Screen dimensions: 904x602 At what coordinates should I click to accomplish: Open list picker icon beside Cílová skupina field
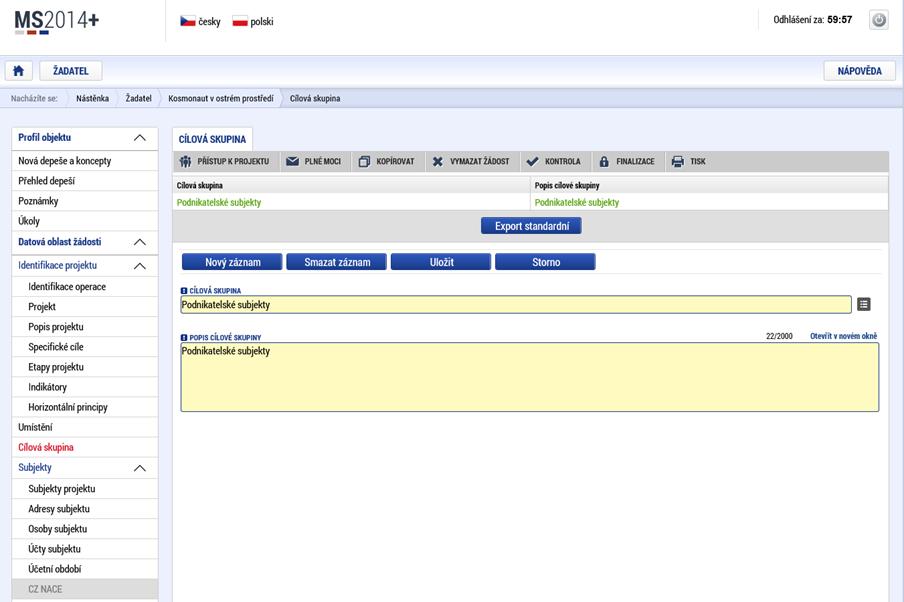point(863,304)
